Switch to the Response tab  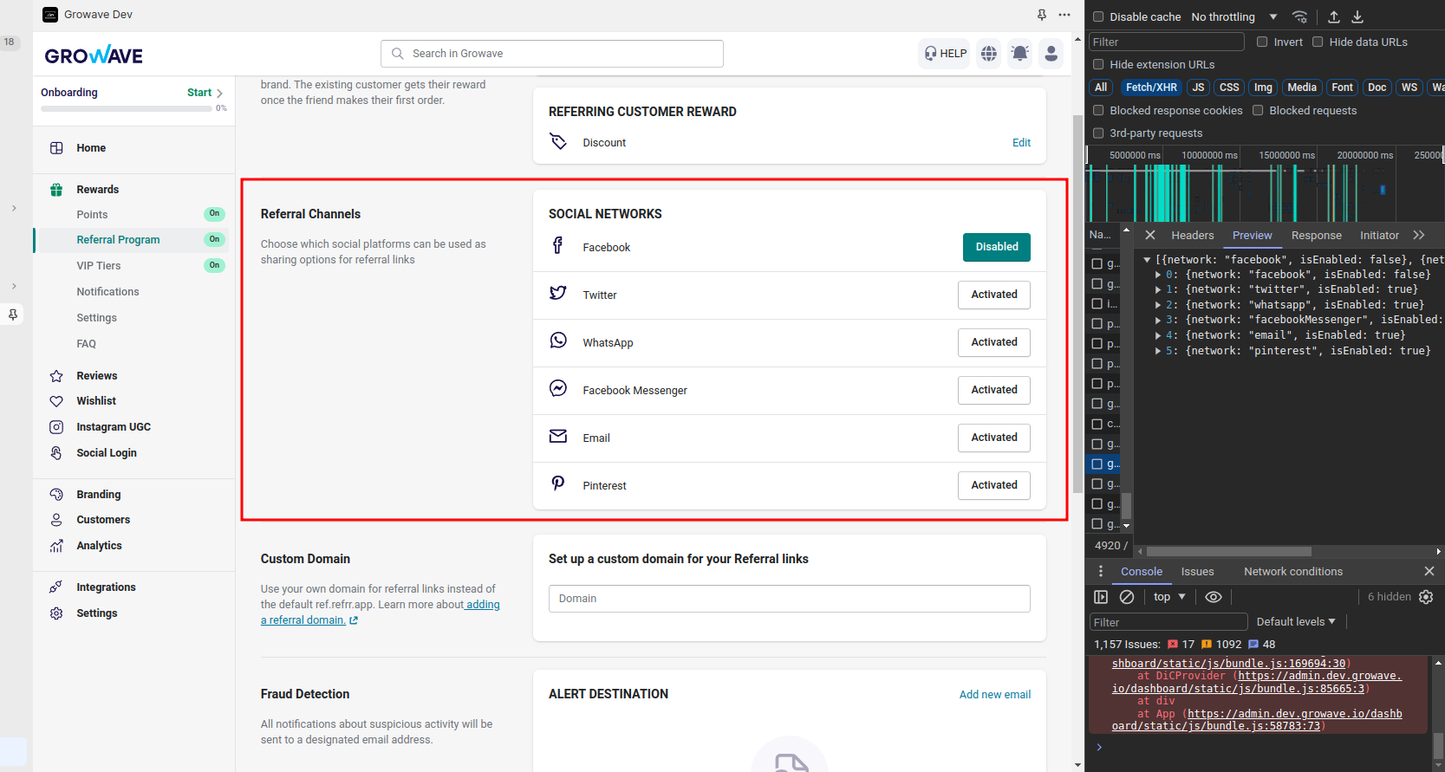click(1316, 235)
